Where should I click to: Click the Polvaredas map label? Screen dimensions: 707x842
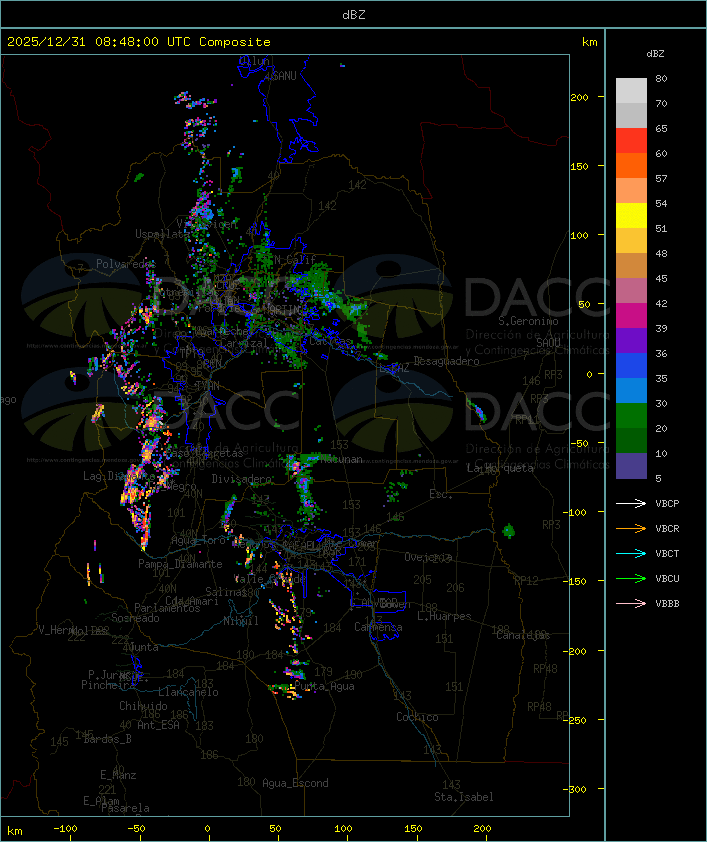pos(125,264)
